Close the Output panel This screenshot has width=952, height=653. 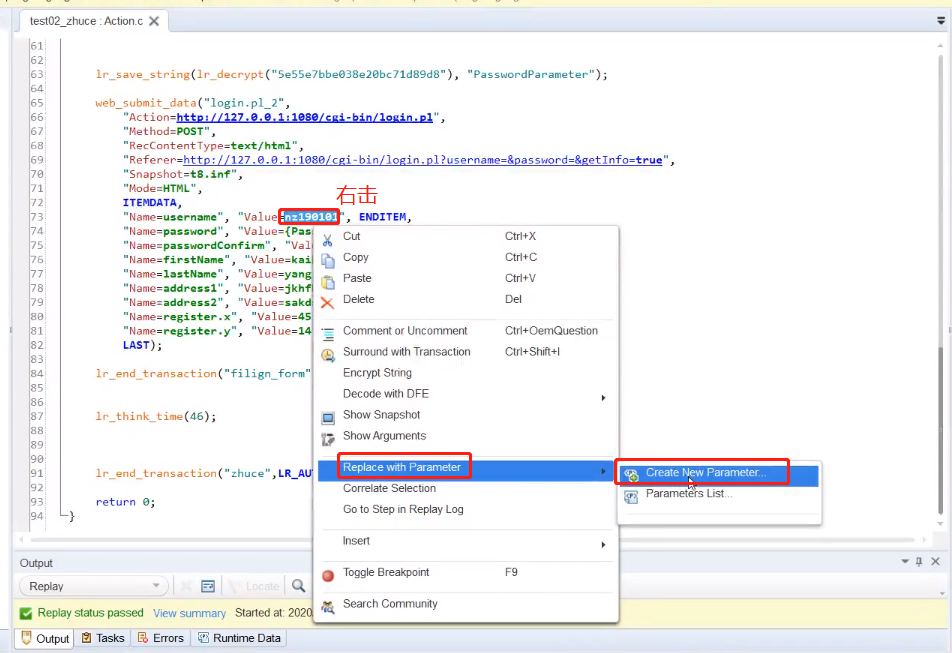936,561
